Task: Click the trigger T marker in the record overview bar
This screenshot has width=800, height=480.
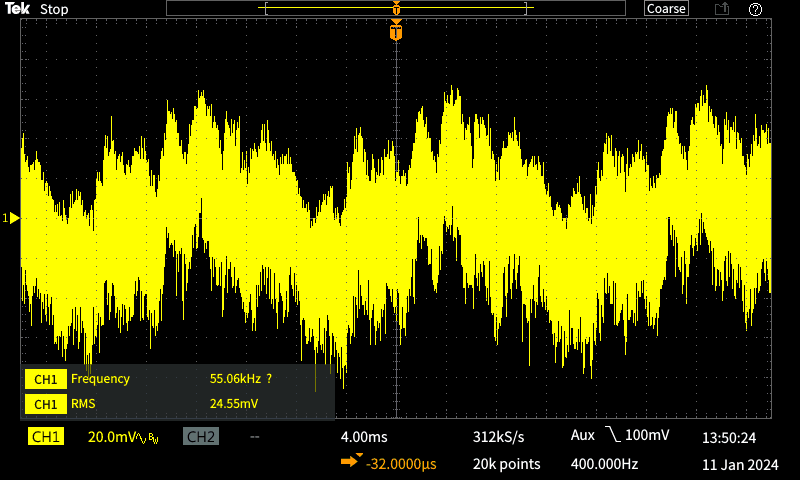Action: pyautogui.click(x=396, y=8)
